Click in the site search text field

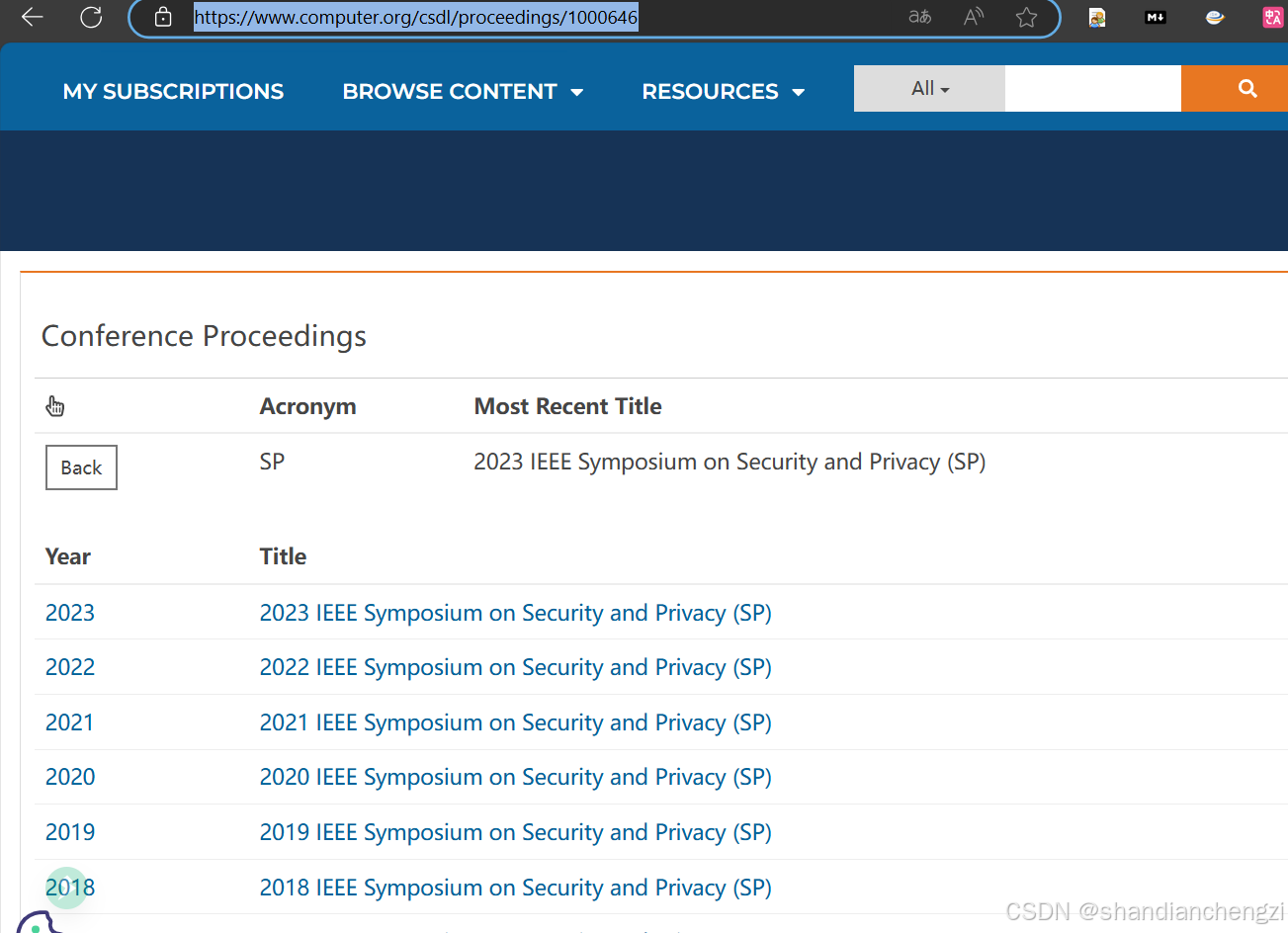[1092, 89]
